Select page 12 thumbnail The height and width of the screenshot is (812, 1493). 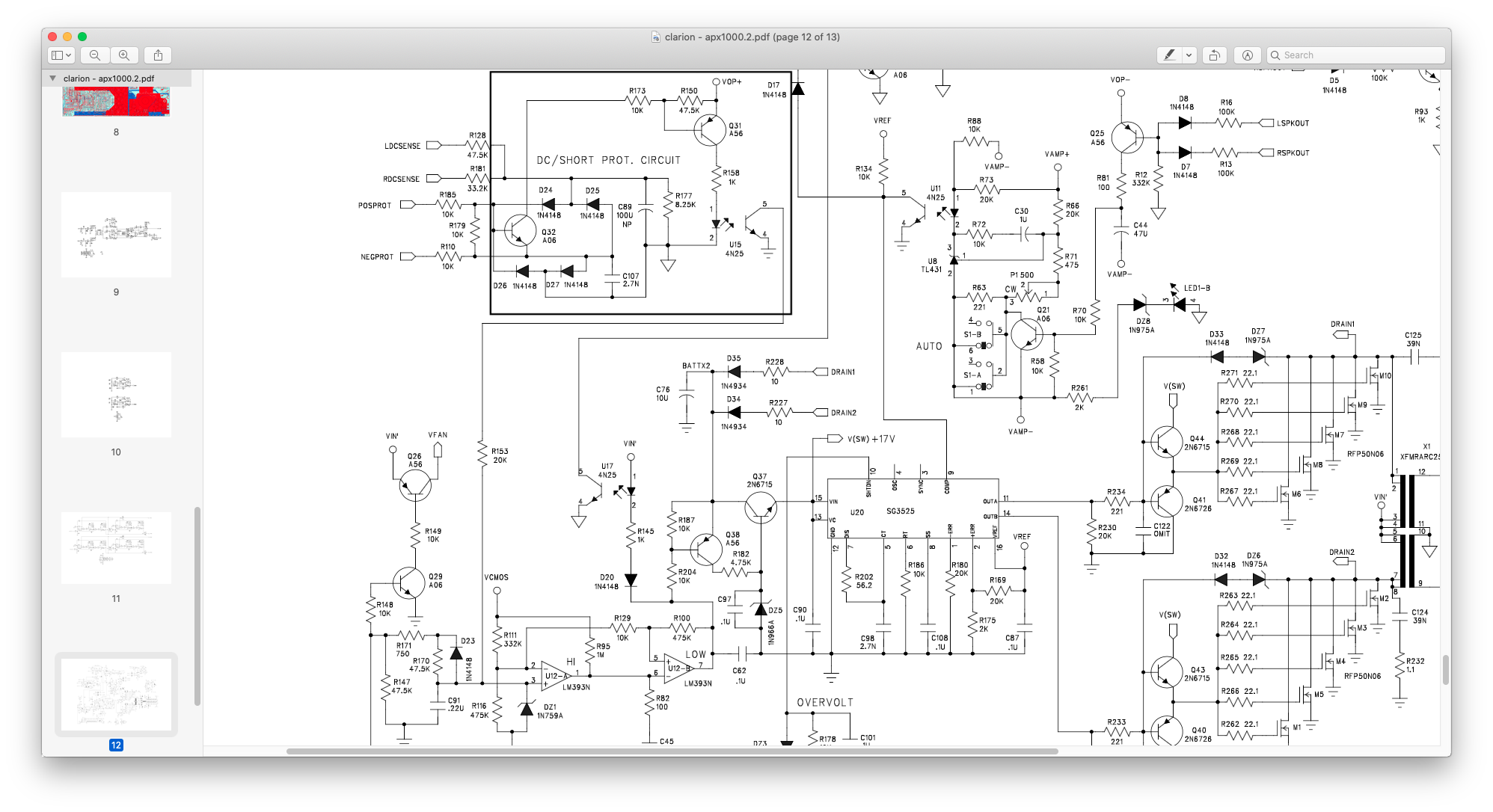(116, 695)
